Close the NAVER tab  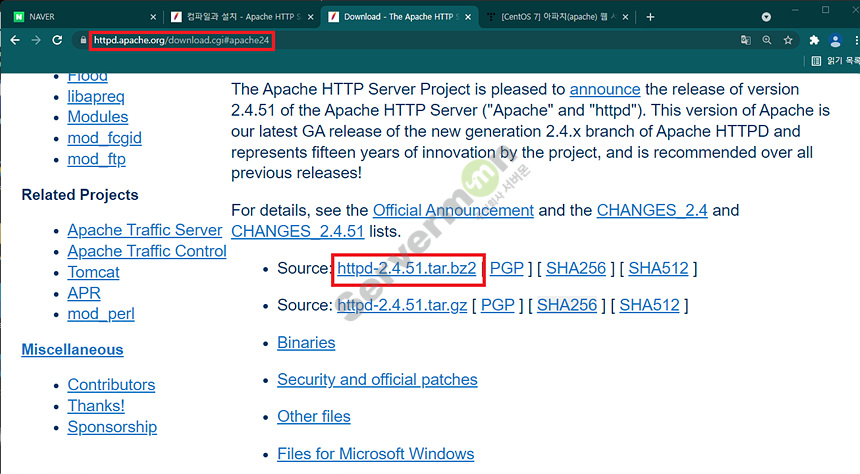pos(153,17)
